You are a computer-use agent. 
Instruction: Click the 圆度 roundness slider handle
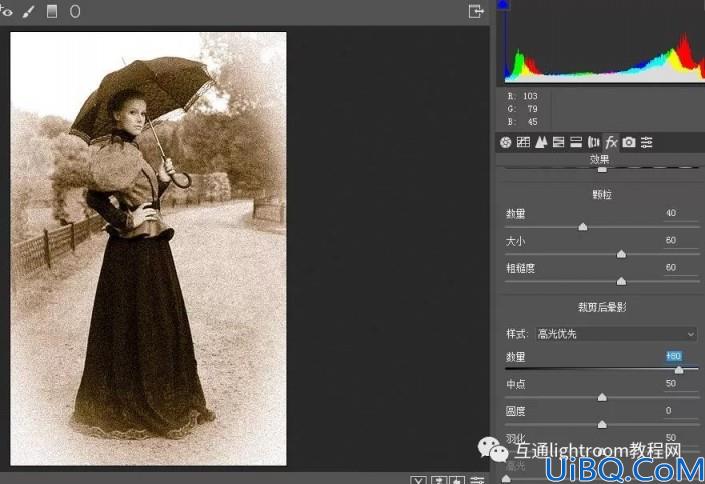(x=602, y=424)
